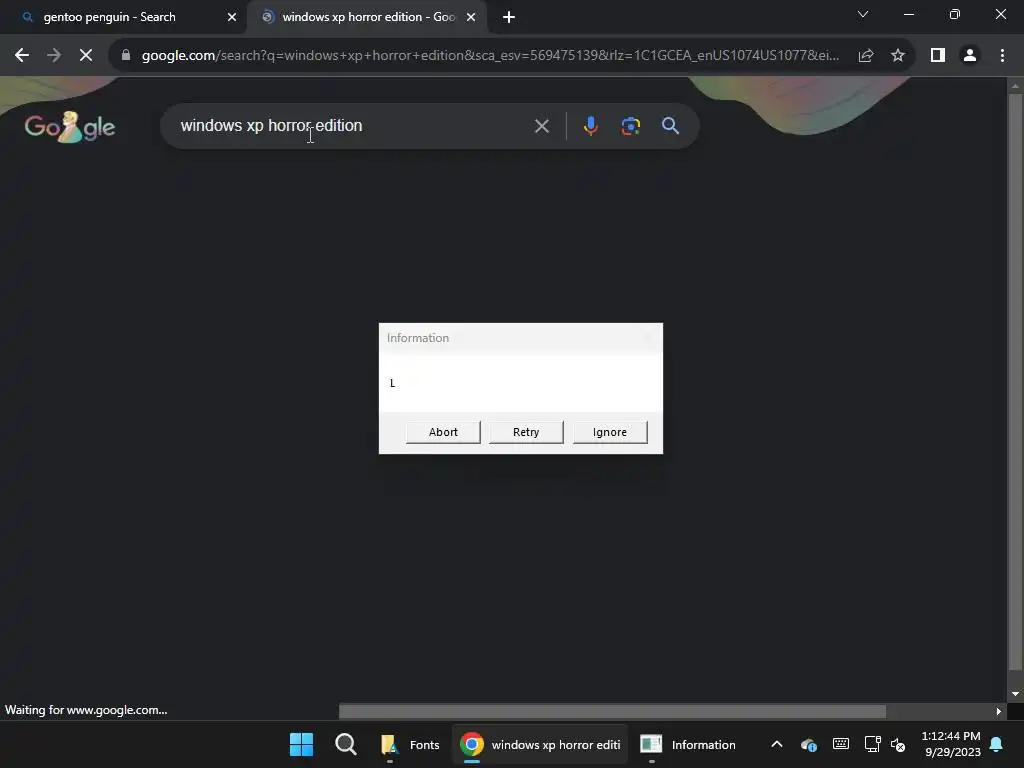Open the OneDrive cloud tray icon

click(x=808, y=744)
